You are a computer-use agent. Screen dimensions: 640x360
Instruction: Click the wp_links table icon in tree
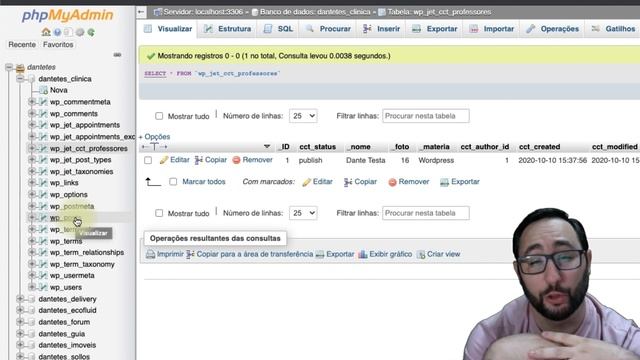(43, 183)
